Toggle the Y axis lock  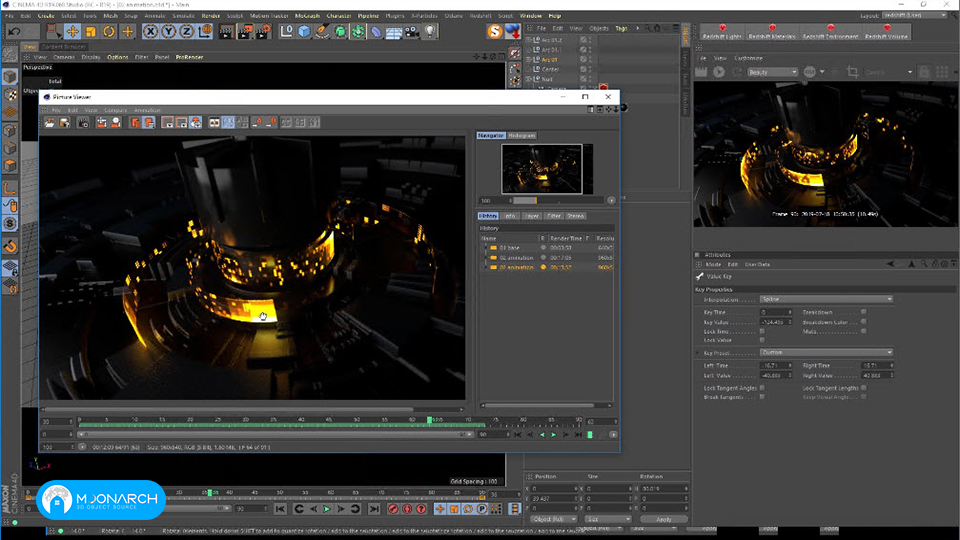pos(168,31)
